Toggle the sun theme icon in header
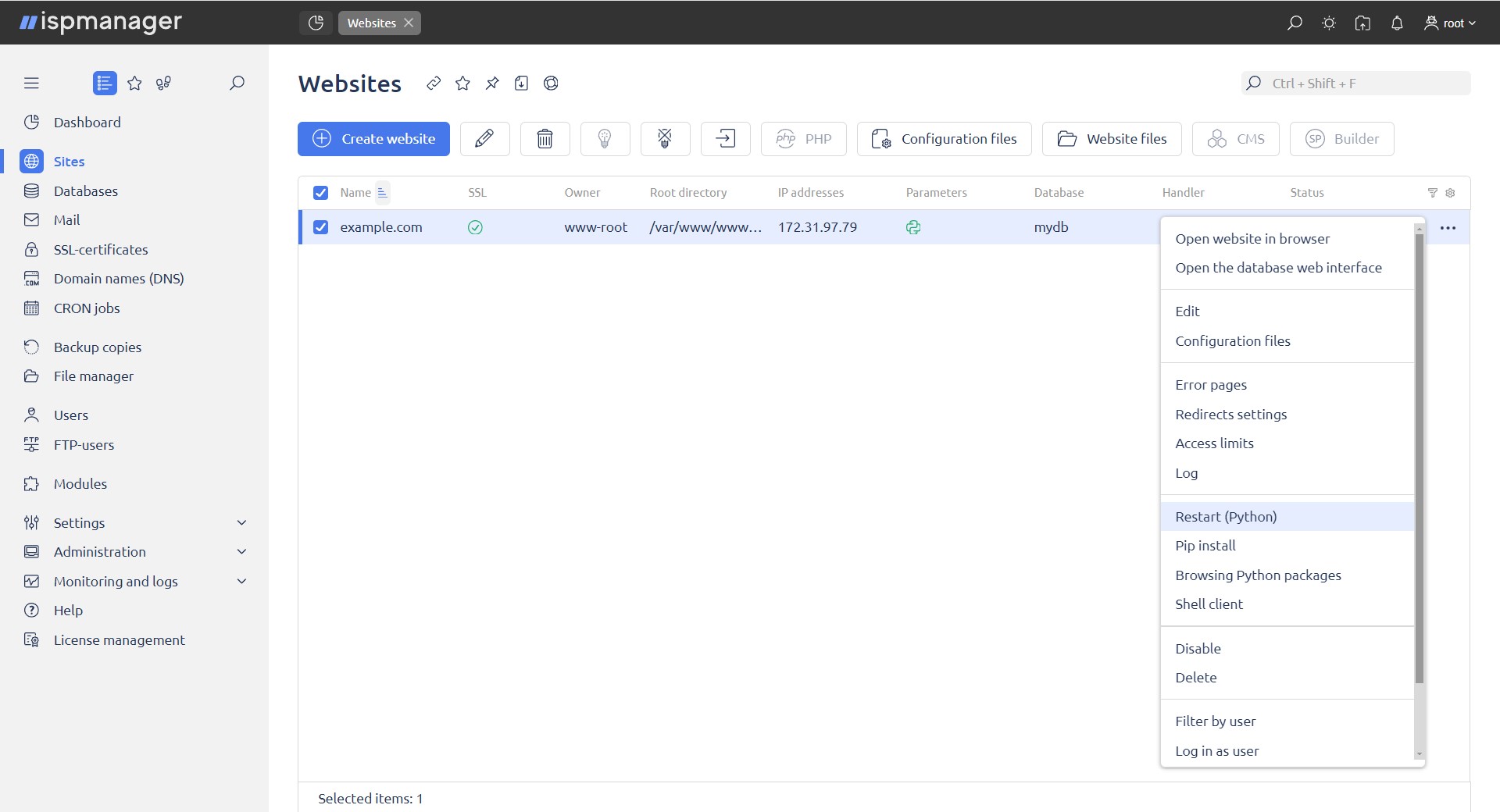This screenshot has width=1500, height=812. 1328,23
